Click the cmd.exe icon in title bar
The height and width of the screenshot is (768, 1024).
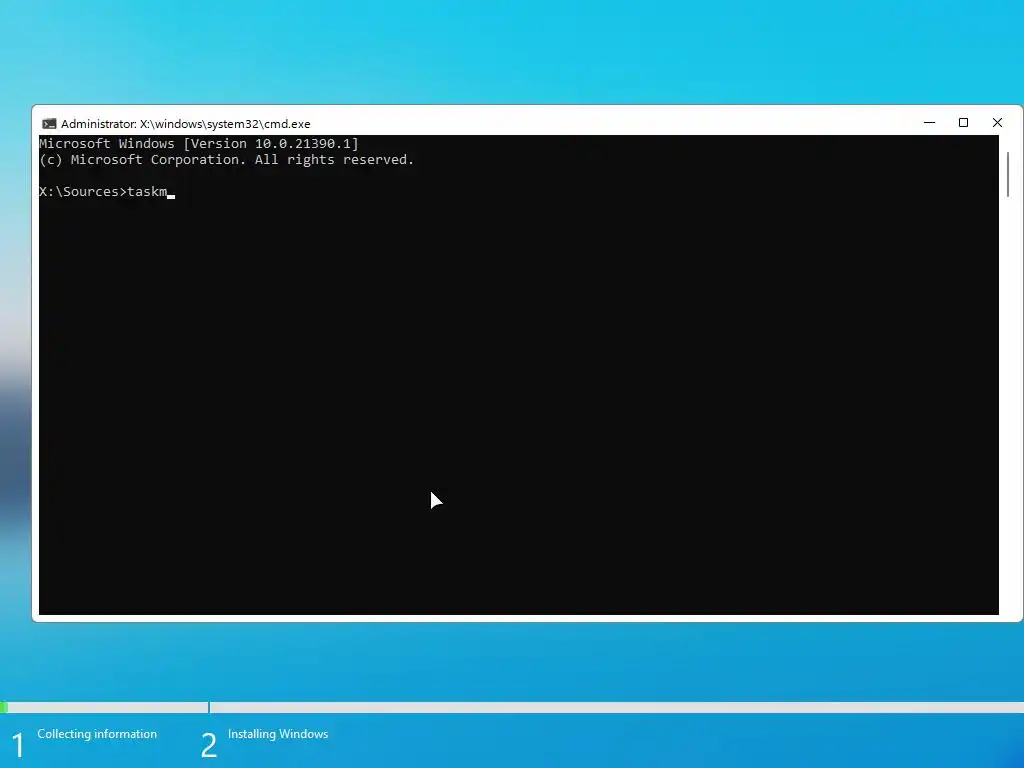point(49,124)
